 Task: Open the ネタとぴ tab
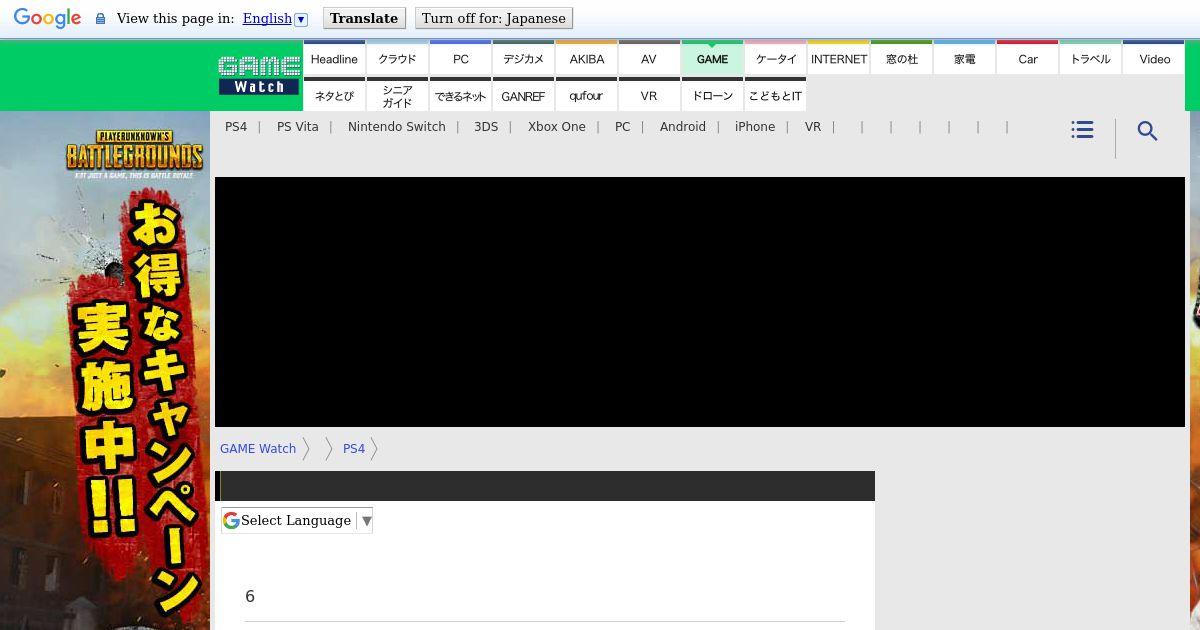pos(334,94)
